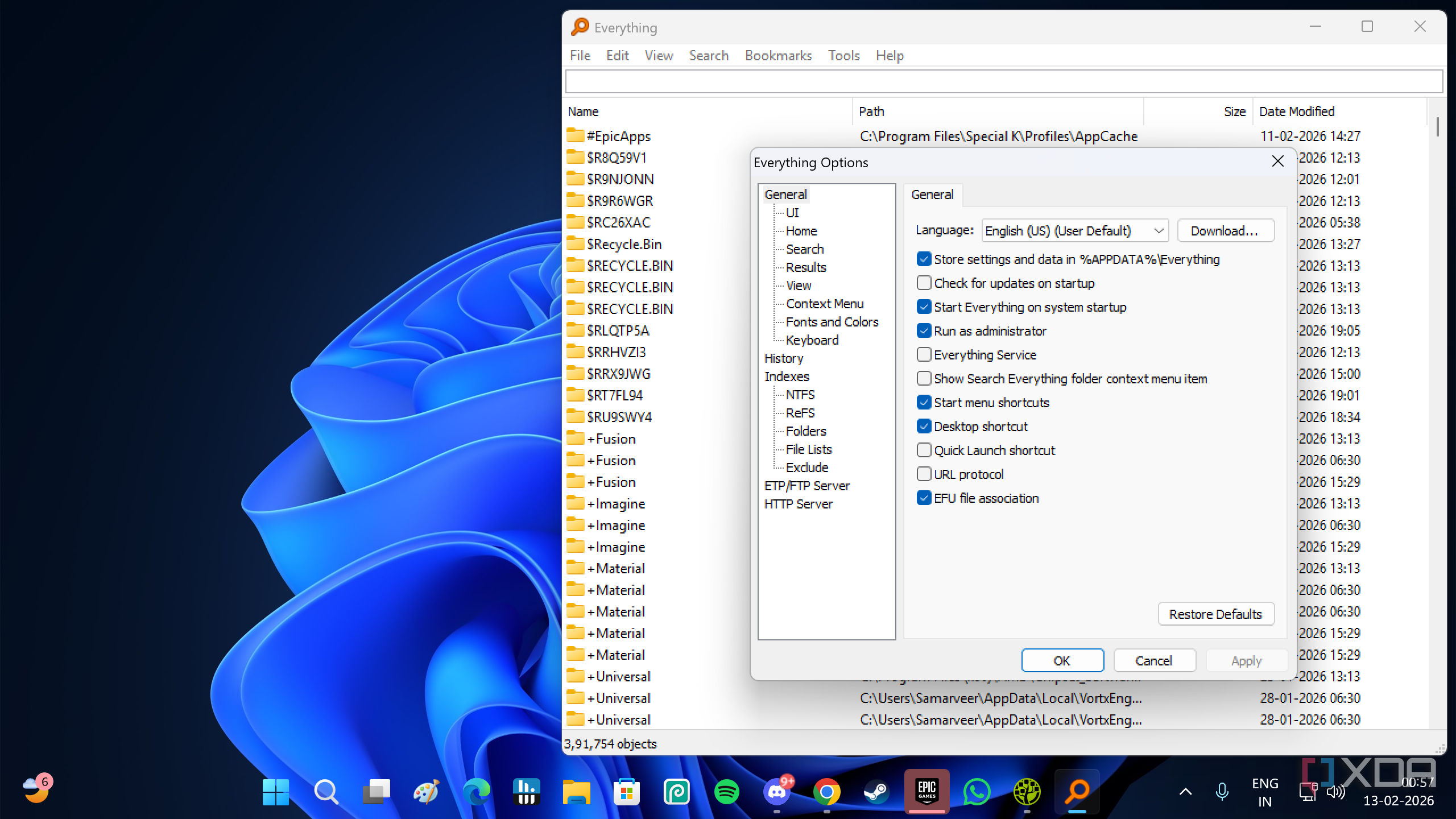Screen dimensions: 1456x819
Task: Open Spotify from the taskbar
Action: pyautogui.click(x=726, y=791)
